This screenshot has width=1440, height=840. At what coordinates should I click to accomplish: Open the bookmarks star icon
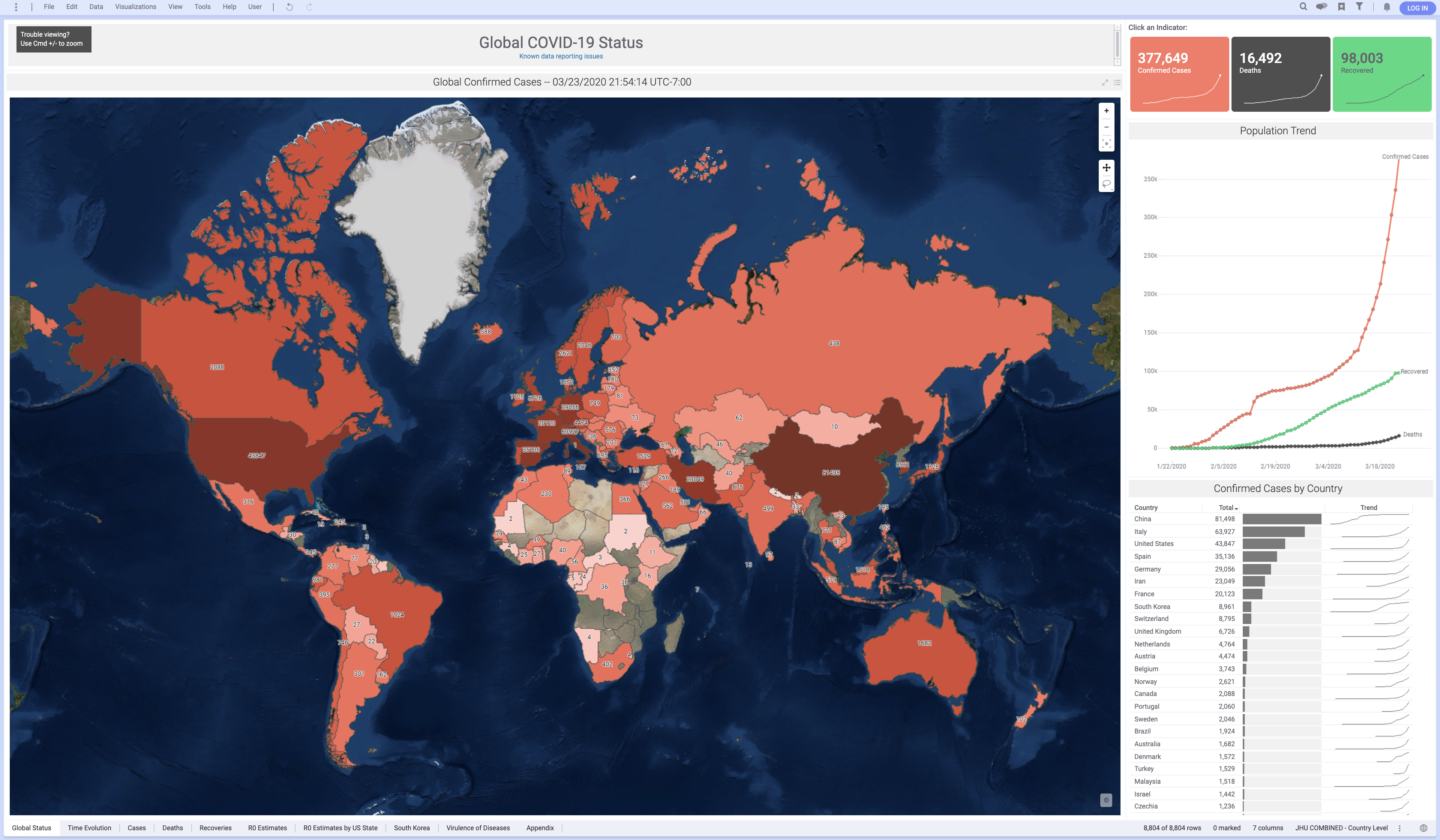[x=1341, y=7]
